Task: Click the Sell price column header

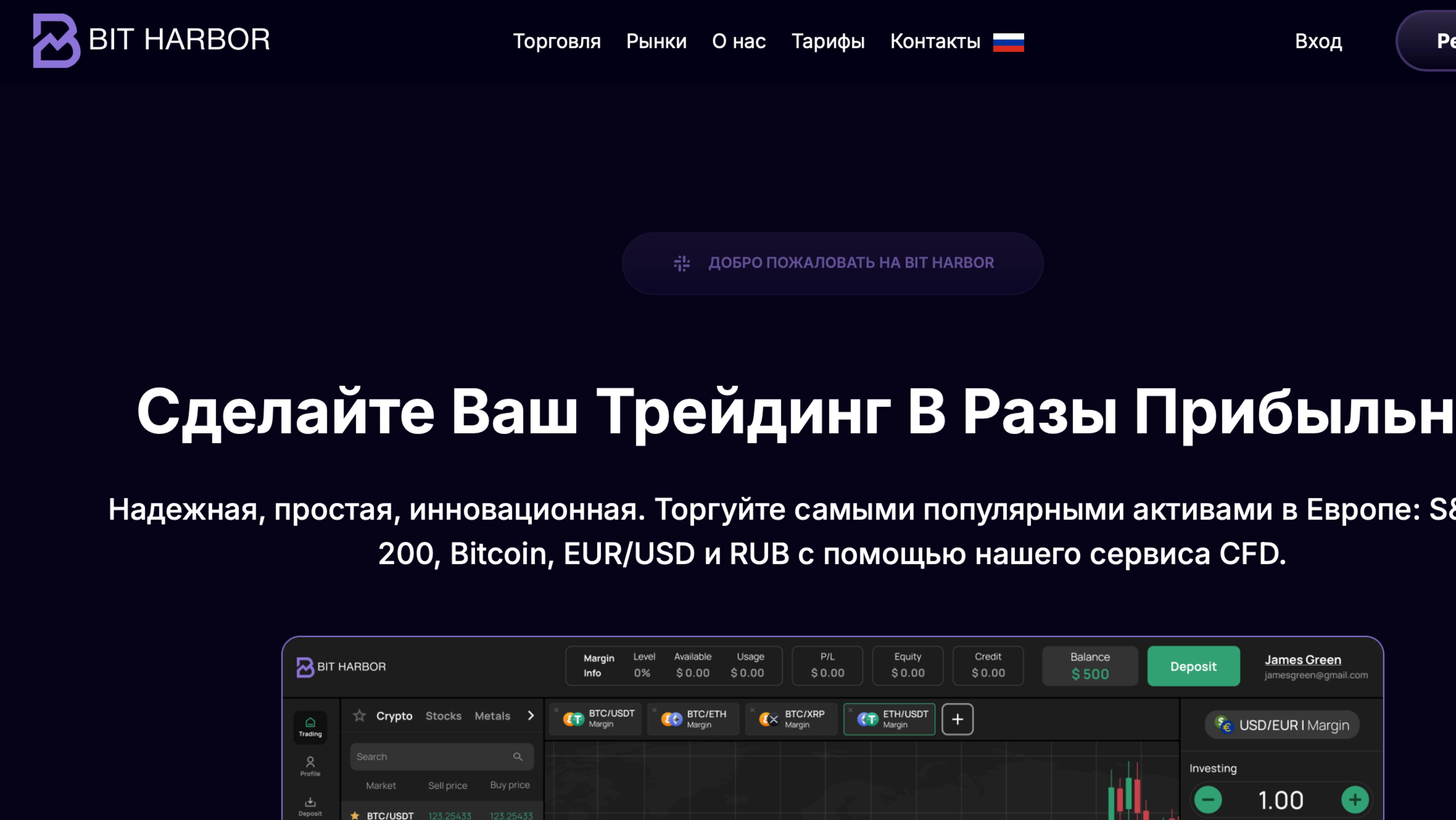Action: (448, 785)
